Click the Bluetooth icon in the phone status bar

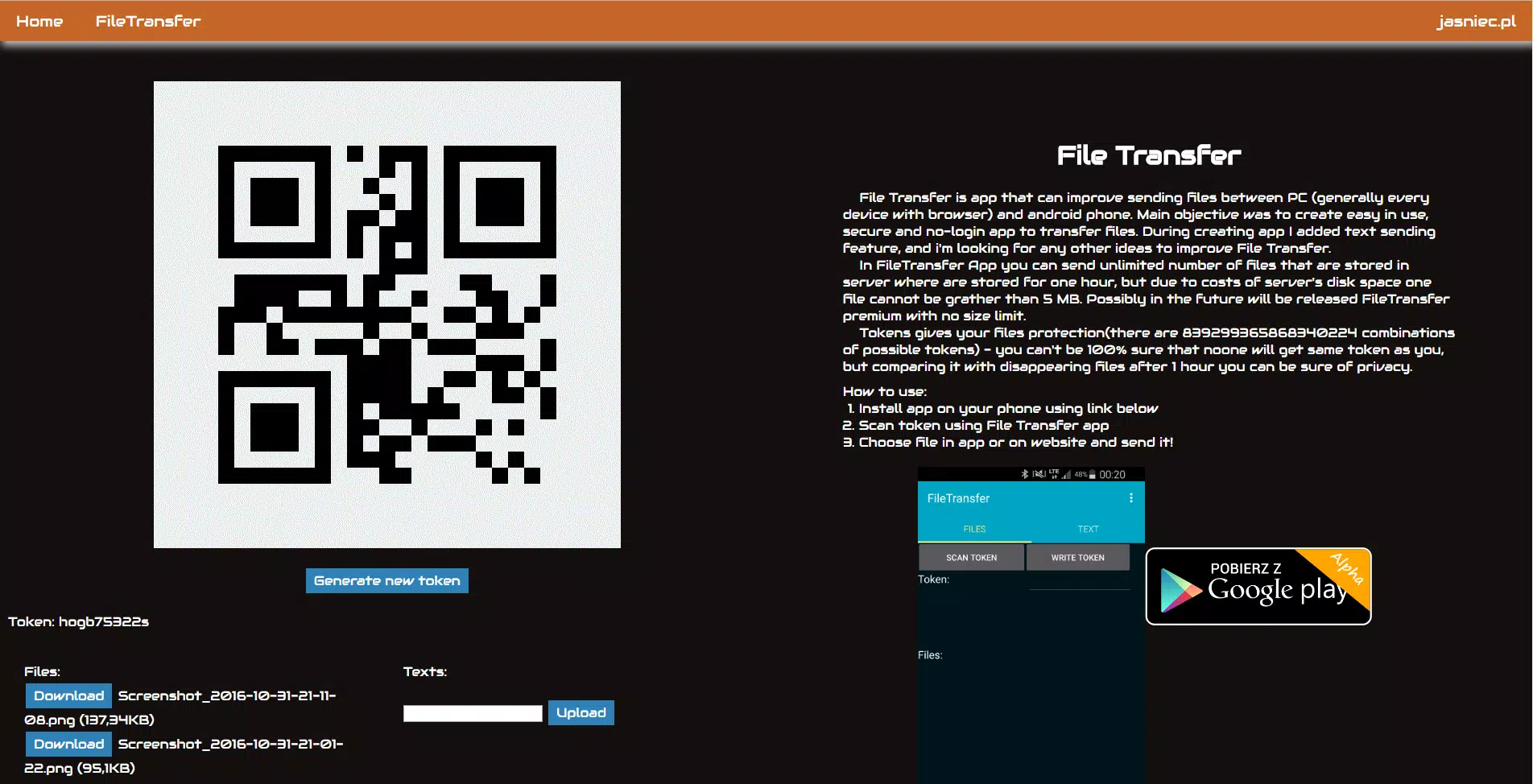click(1024, 474)
